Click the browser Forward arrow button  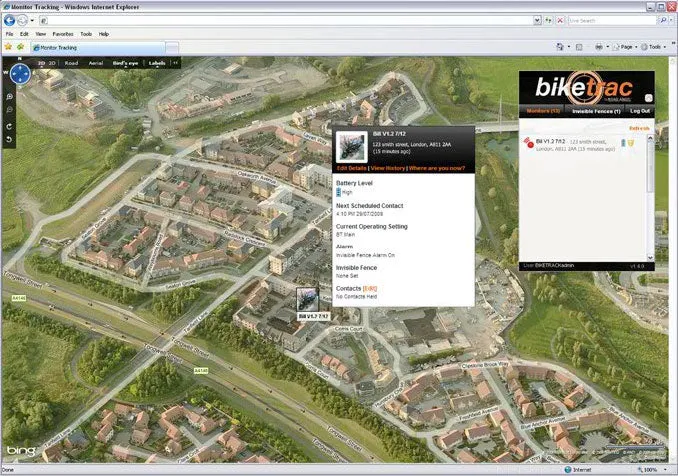click(22, 20)
